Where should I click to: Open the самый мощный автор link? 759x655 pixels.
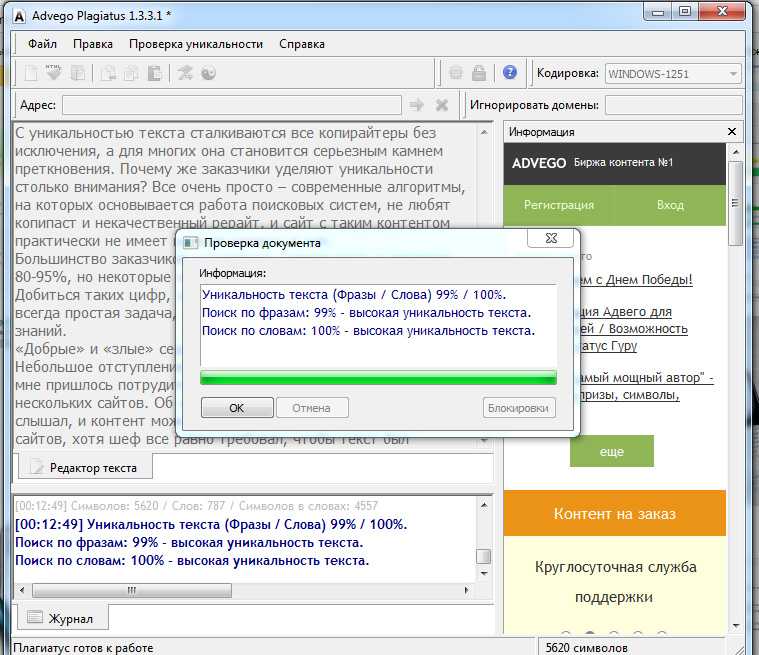point(646,378)
